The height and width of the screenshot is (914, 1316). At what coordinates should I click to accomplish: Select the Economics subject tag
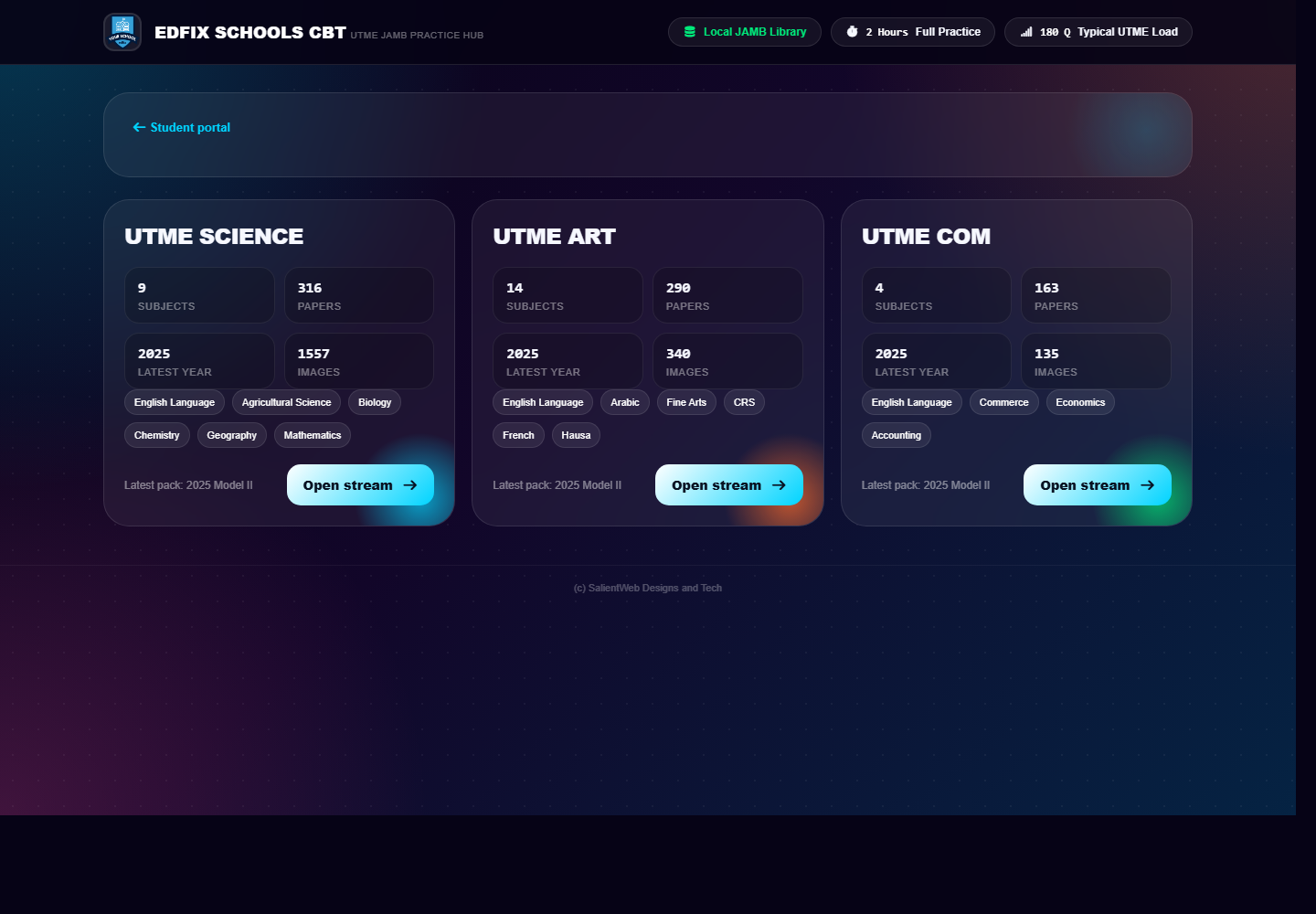click(1080, 402)
